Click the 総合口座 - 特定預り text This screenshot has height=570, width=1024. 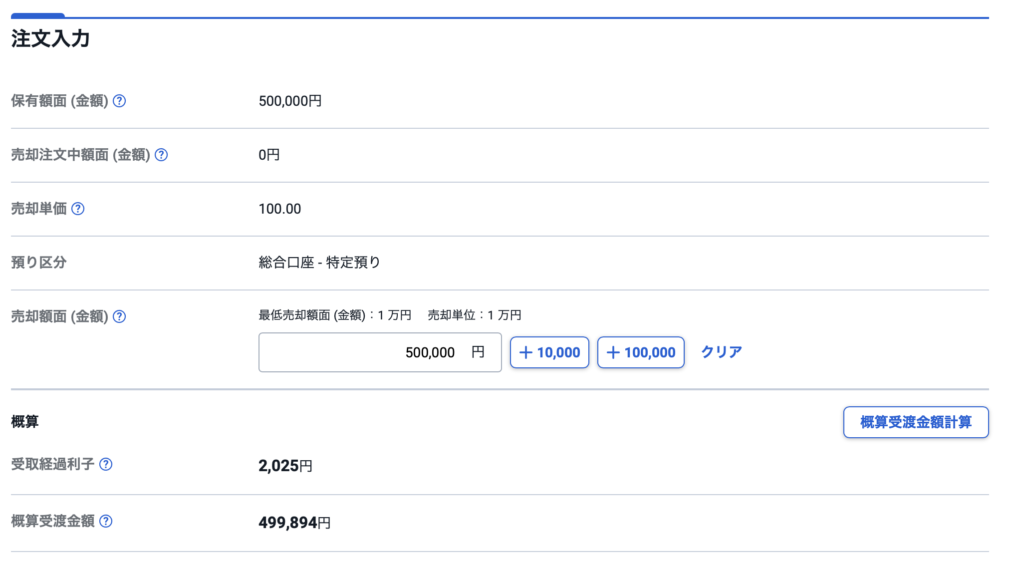319,263
